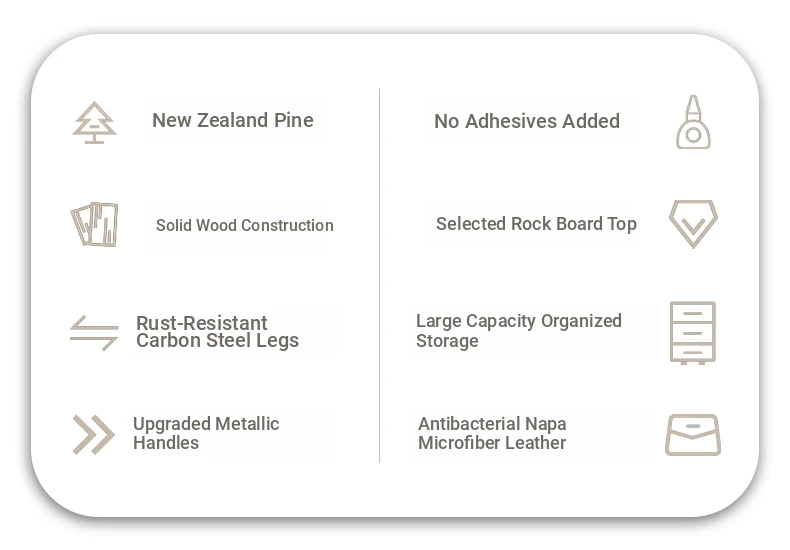Image resolution: width=790 pixels, height=550 pixels.
Task: Select the glue bottle icon
Action: pyautogui.click(x=693, y=122)
